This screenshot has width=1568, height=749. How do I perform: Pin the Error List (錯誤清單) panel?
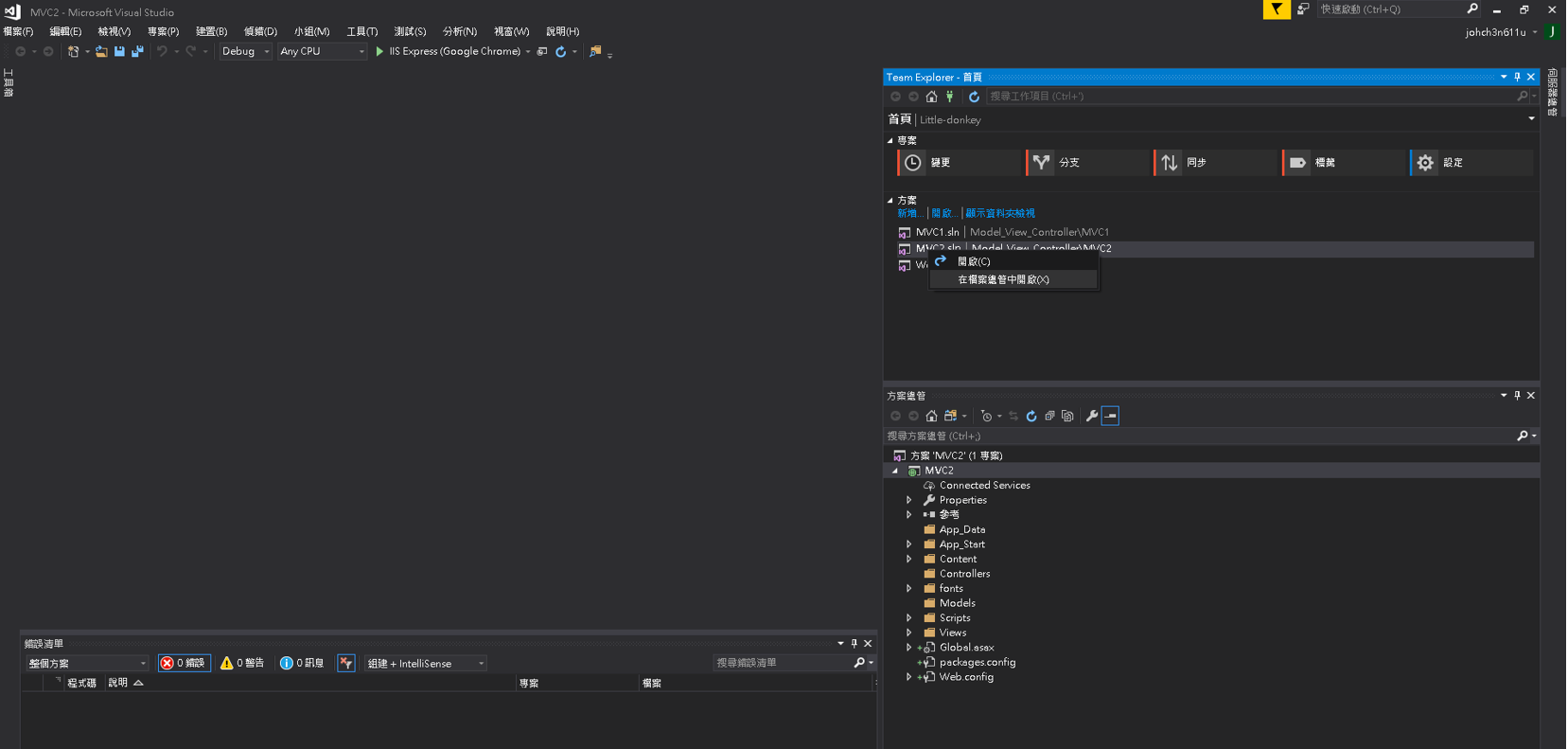pyautogui.click(x=854, y=644)
